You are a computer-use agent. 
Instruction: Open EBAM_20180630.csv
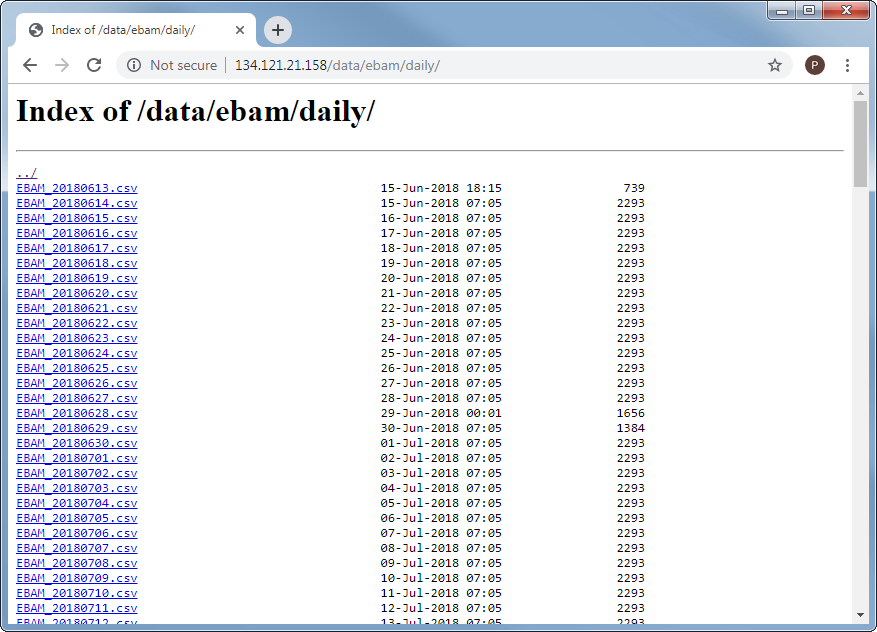[x=77, y=443]
